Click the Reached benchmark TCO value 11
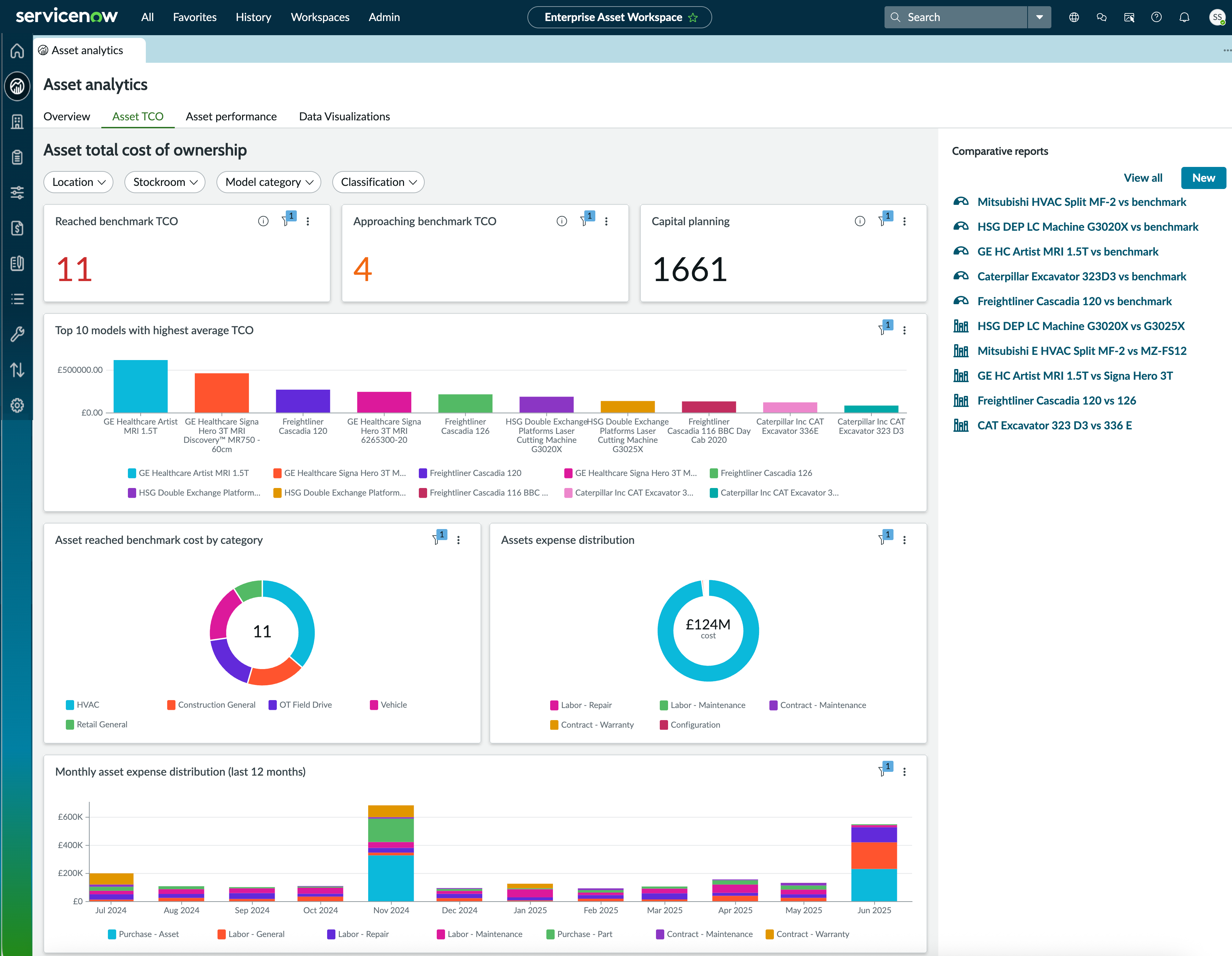 pyautogui.click(x=74, y=269)
